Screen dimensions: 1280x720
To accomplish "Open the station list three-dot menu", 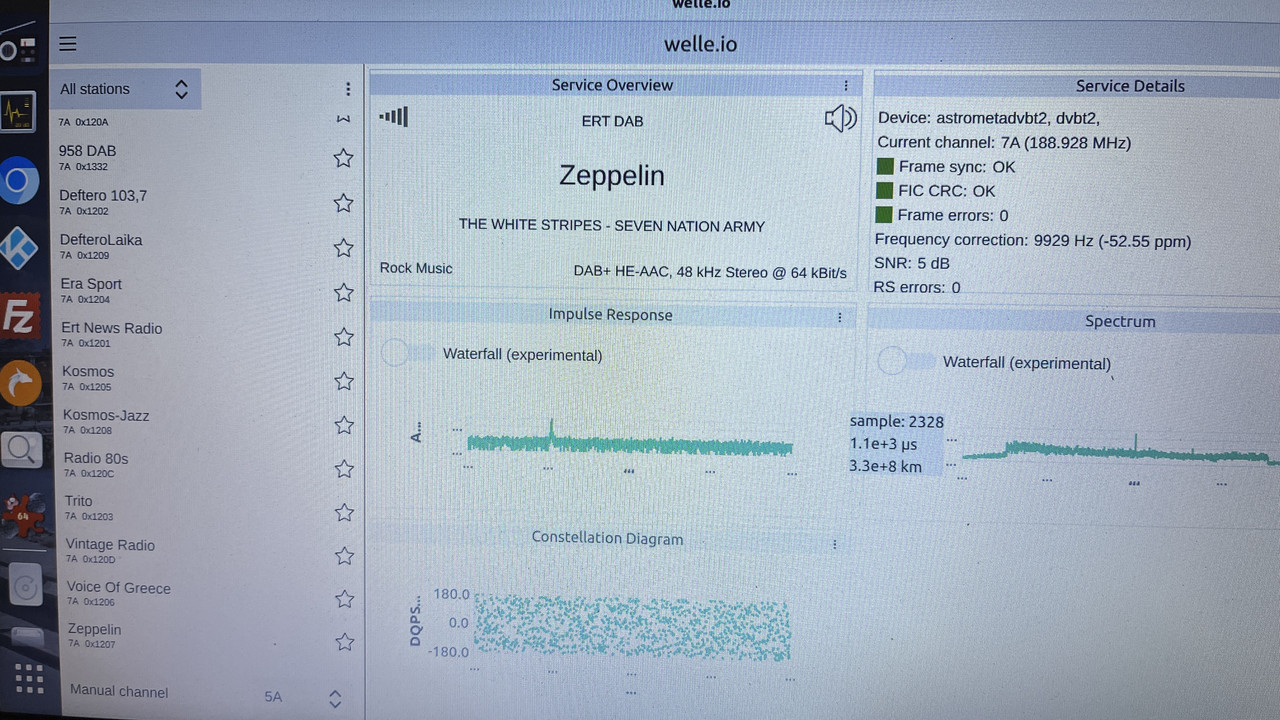I will [x=348, y=89].
